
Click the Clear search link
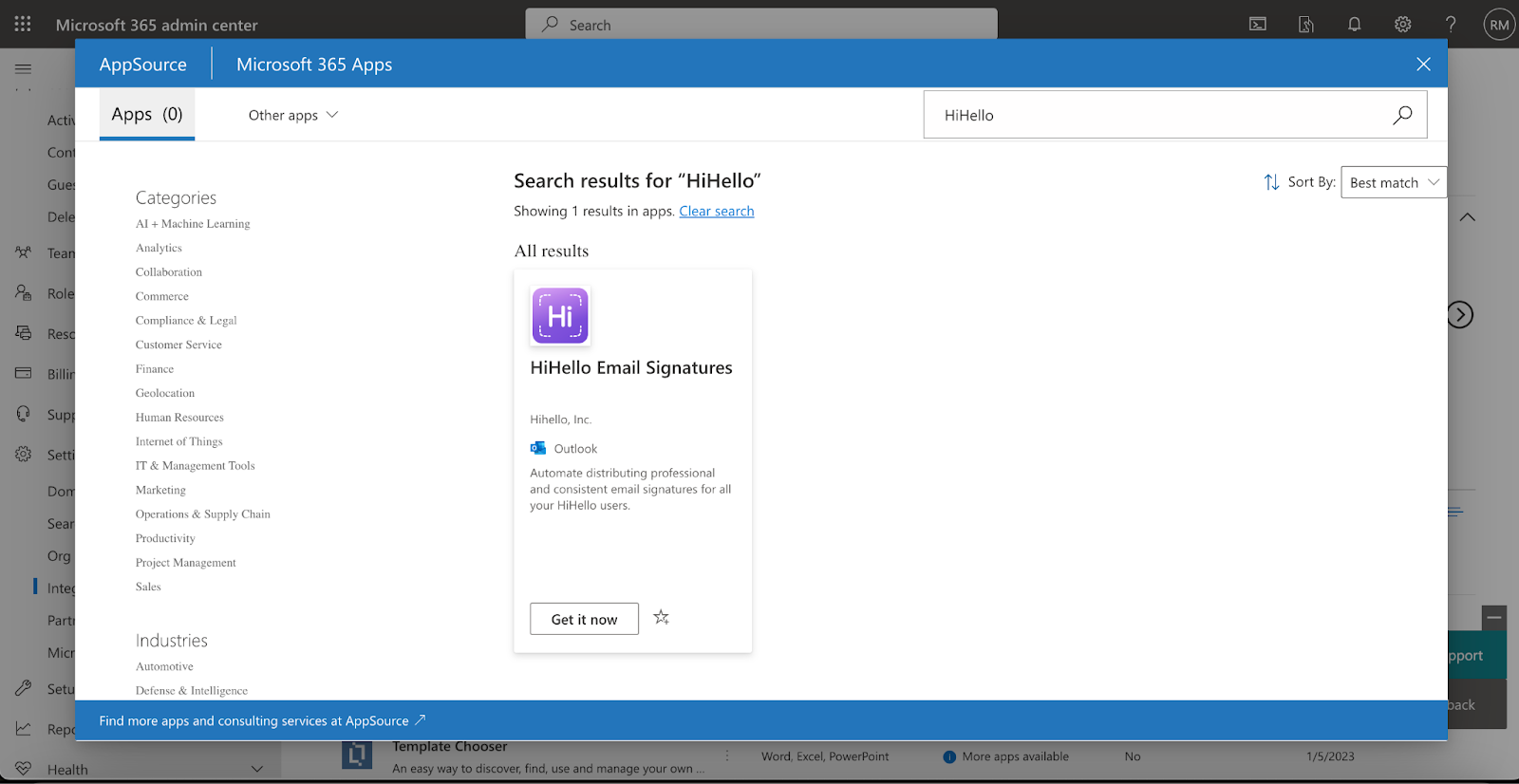[717, 211]
